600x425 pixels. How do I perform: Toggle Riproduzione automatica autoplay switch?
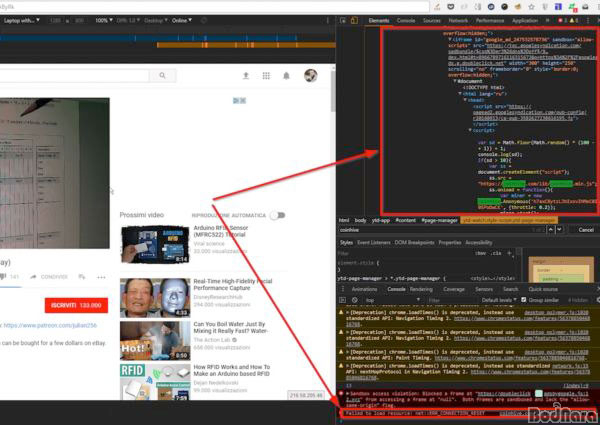click(x=277, y=215)
